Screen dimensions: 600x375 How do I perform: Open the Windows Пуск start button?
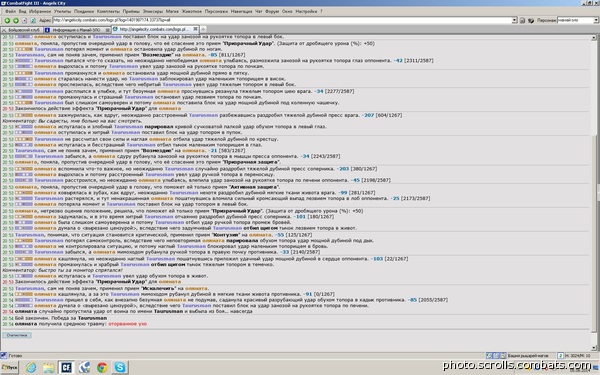click(9, 368)
